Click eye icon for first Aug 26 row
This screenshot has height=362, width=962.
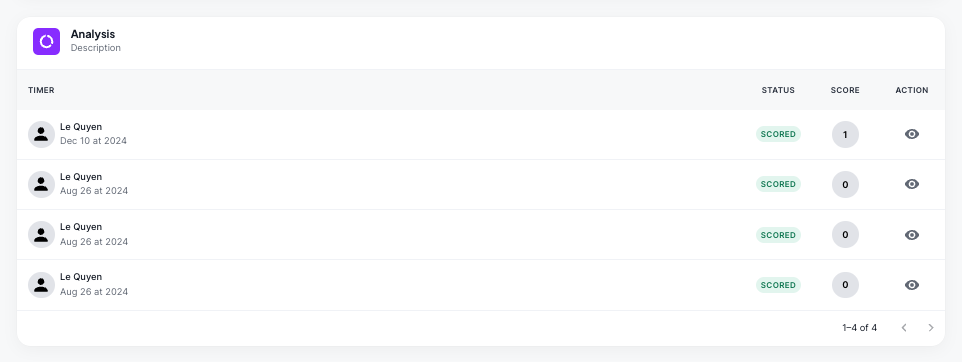pos(912,184)
